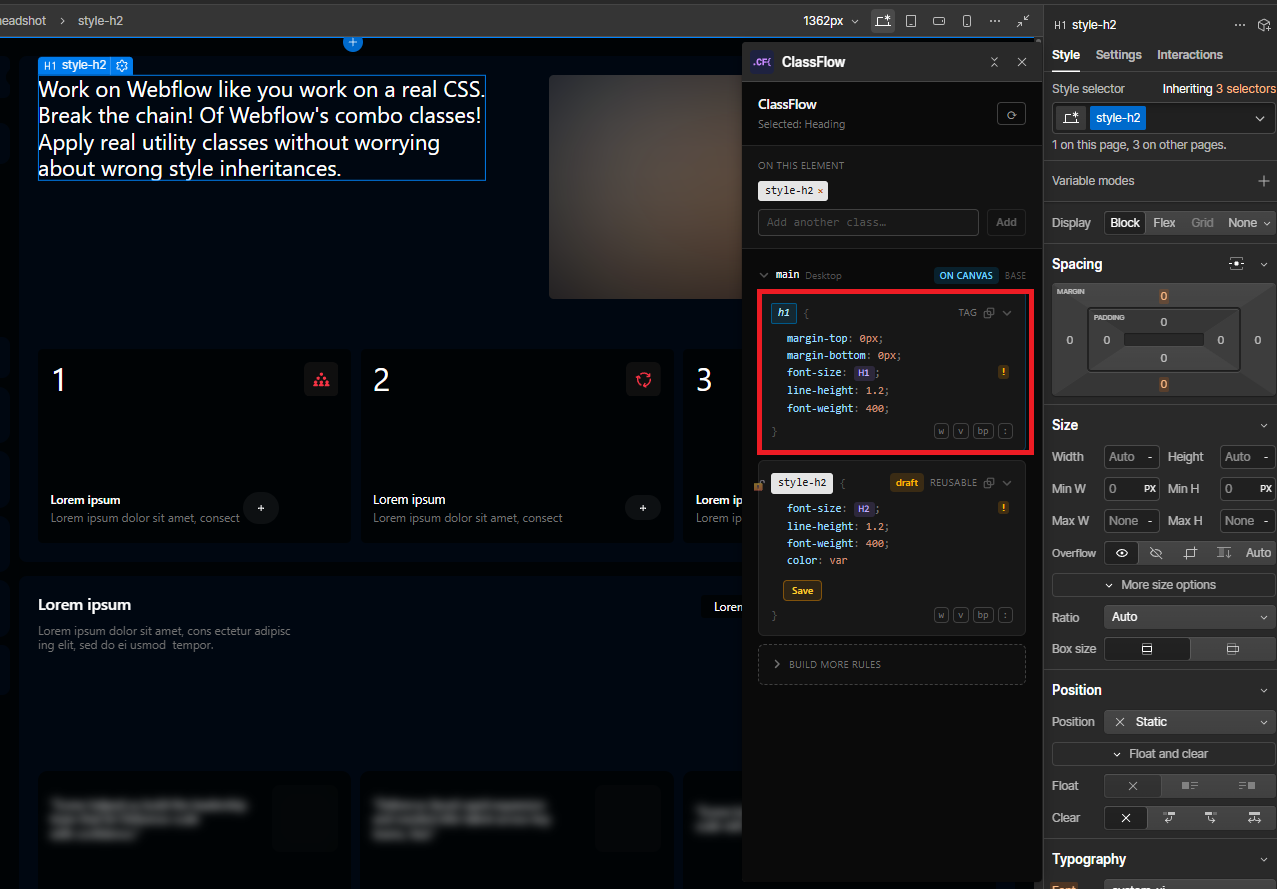
Task: Click the warning icon beside h1 font-size
Action: [x=1003, y=372]
